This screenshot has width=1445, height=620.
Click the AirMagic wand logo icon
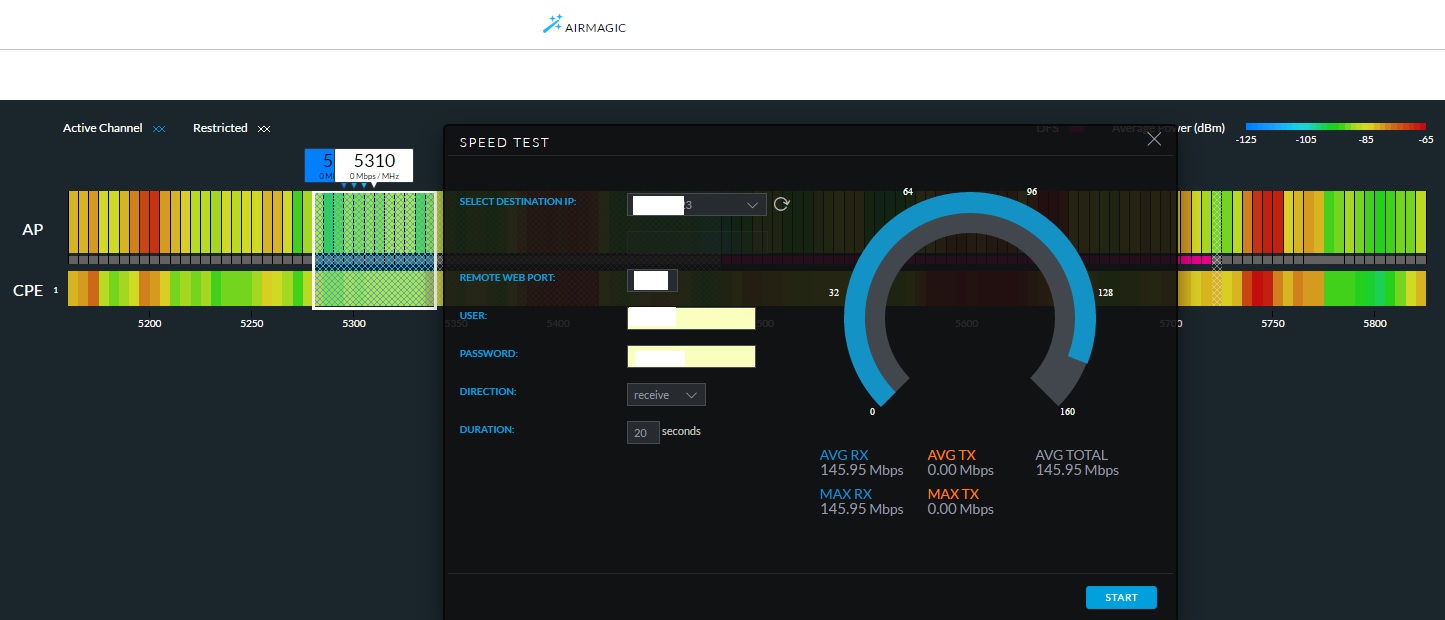pos(553,25)
